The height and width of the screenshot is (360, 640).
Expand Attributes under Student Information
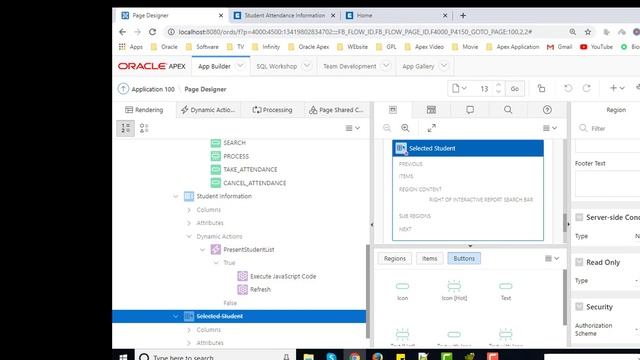(x=189, y=223)
